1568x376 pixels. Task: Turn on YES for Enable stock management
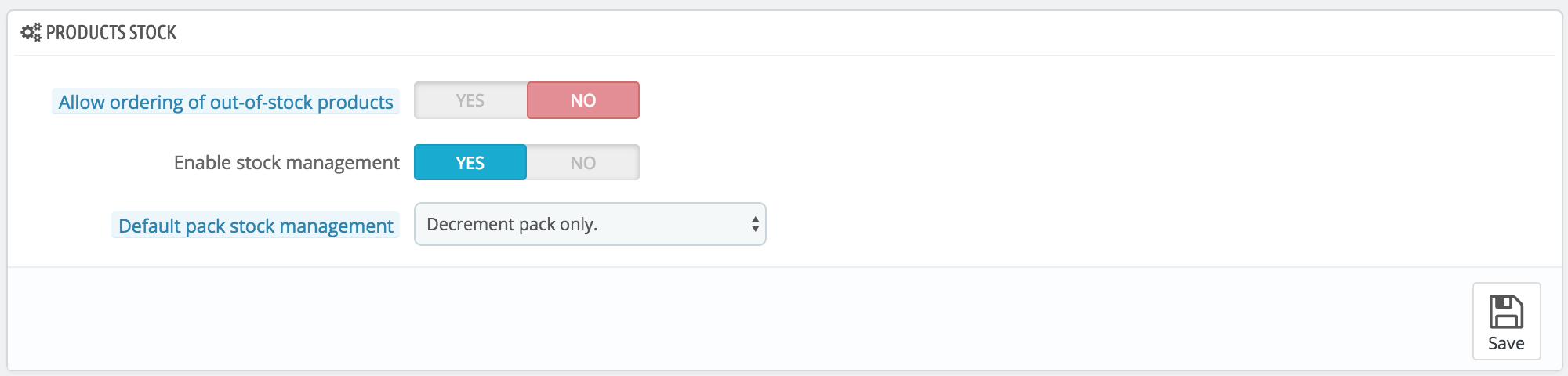pos(470,162)
